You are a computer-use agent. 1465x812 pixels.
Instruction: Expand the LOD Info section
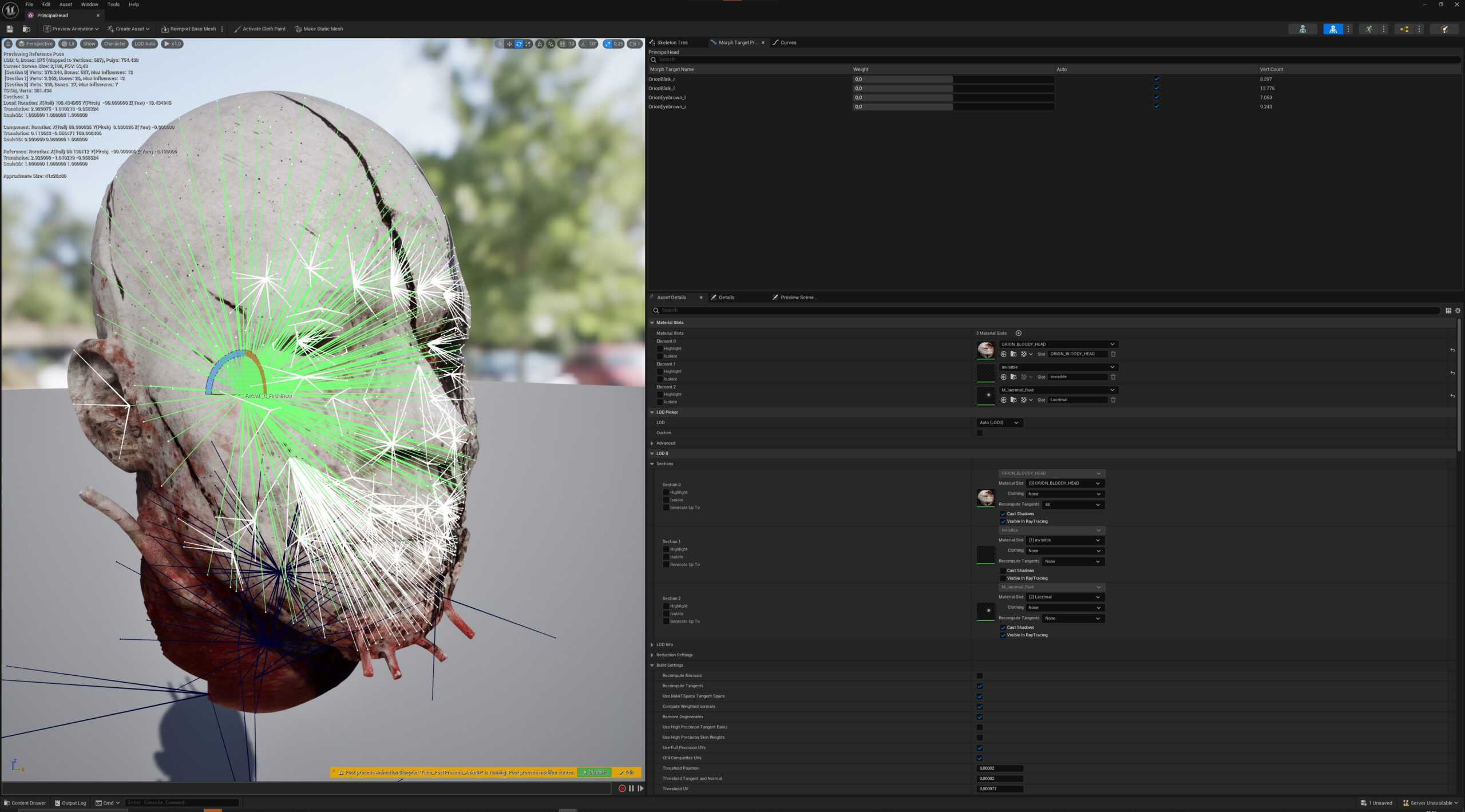[652, 645]
